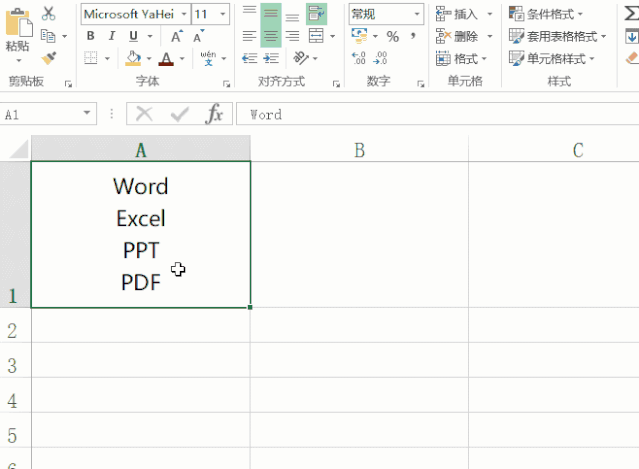
Task: Click Insert Function fx icon
Action: 215,114
